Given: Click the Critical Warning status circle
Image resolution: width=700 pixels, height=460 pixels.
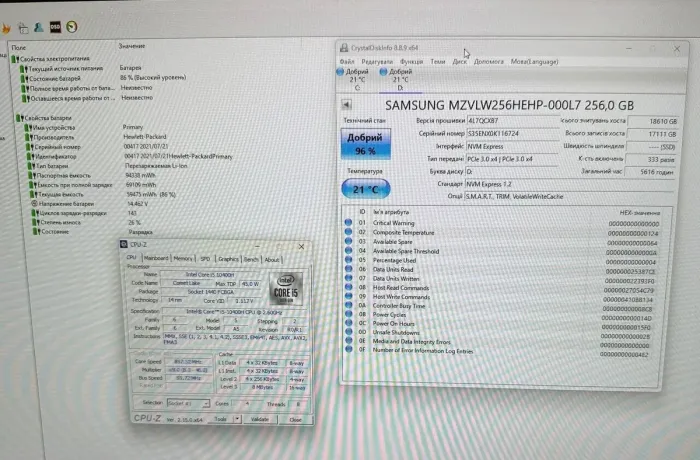Looking at the screenshot, I should coord(349,222).
